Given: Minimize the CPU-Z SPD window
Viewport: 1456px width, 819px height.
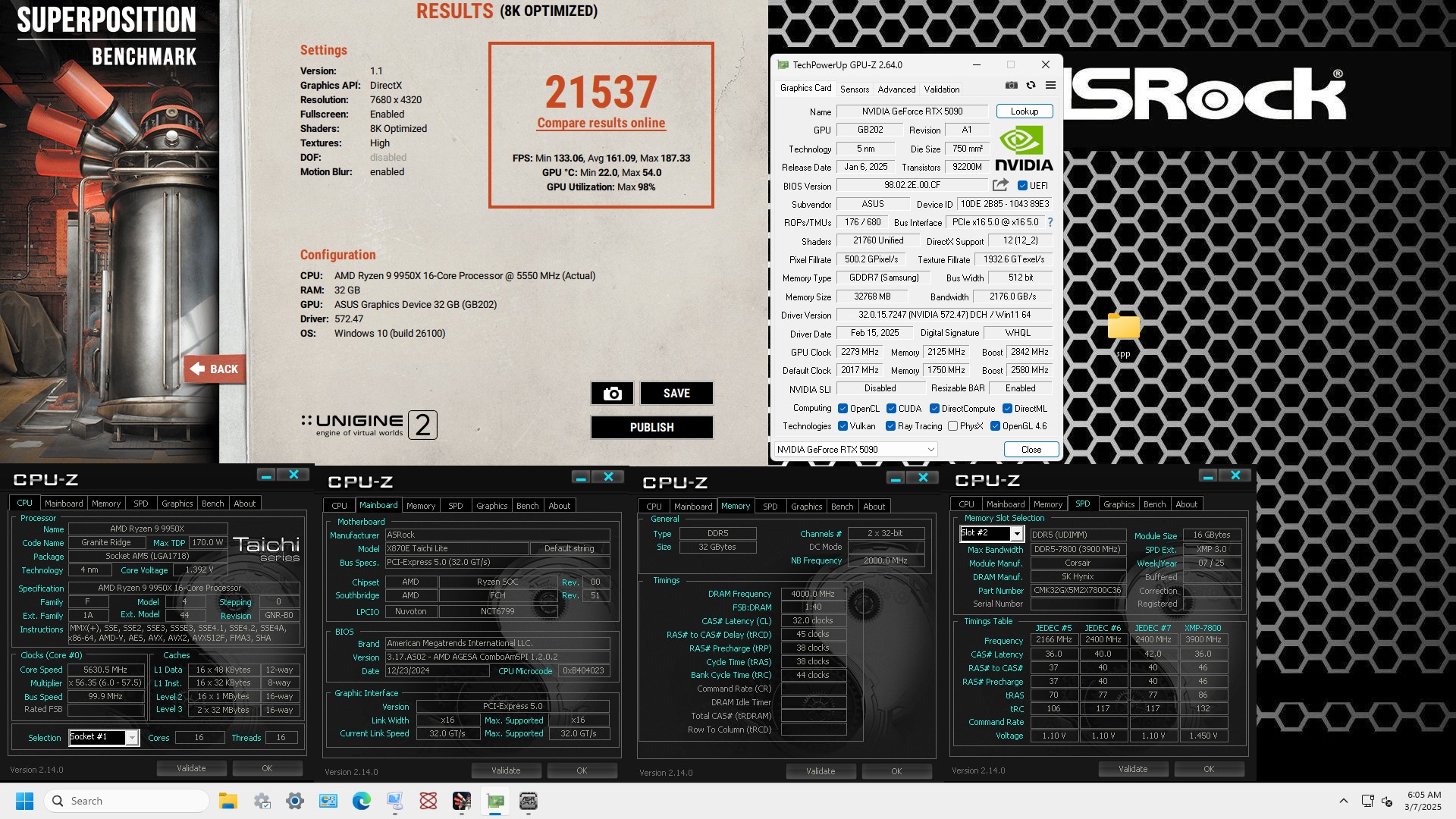Looking at the screenshot, I should [x=1208, y=475].
